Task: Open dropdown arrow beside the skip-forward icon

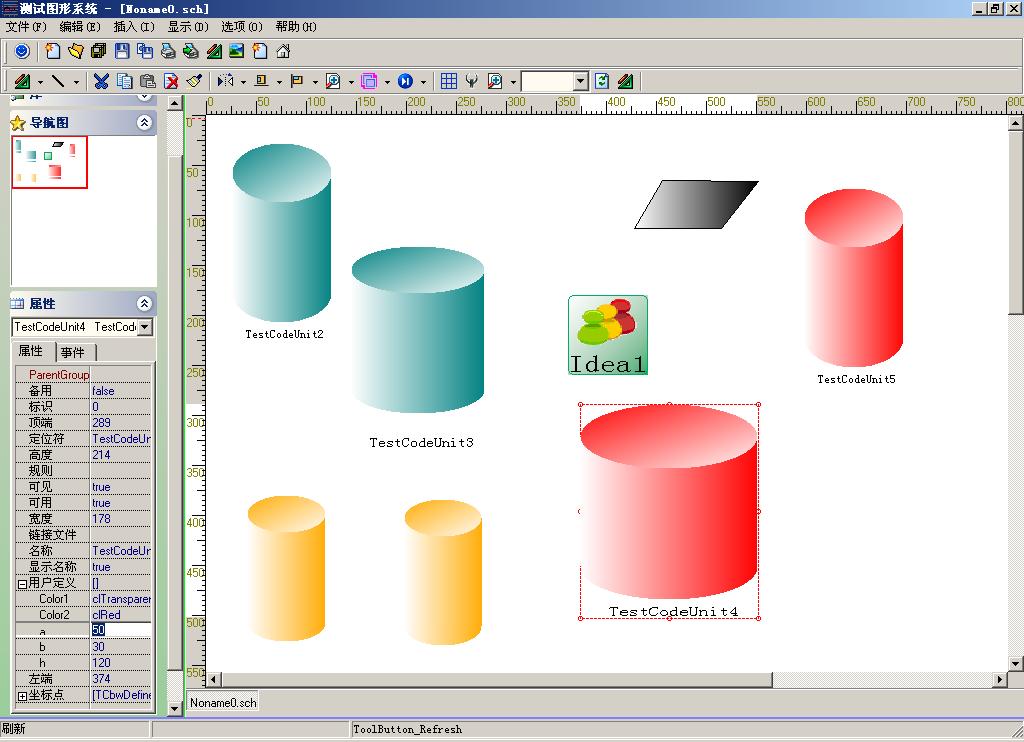Action: pyautogui.click(x=423, y=82)
